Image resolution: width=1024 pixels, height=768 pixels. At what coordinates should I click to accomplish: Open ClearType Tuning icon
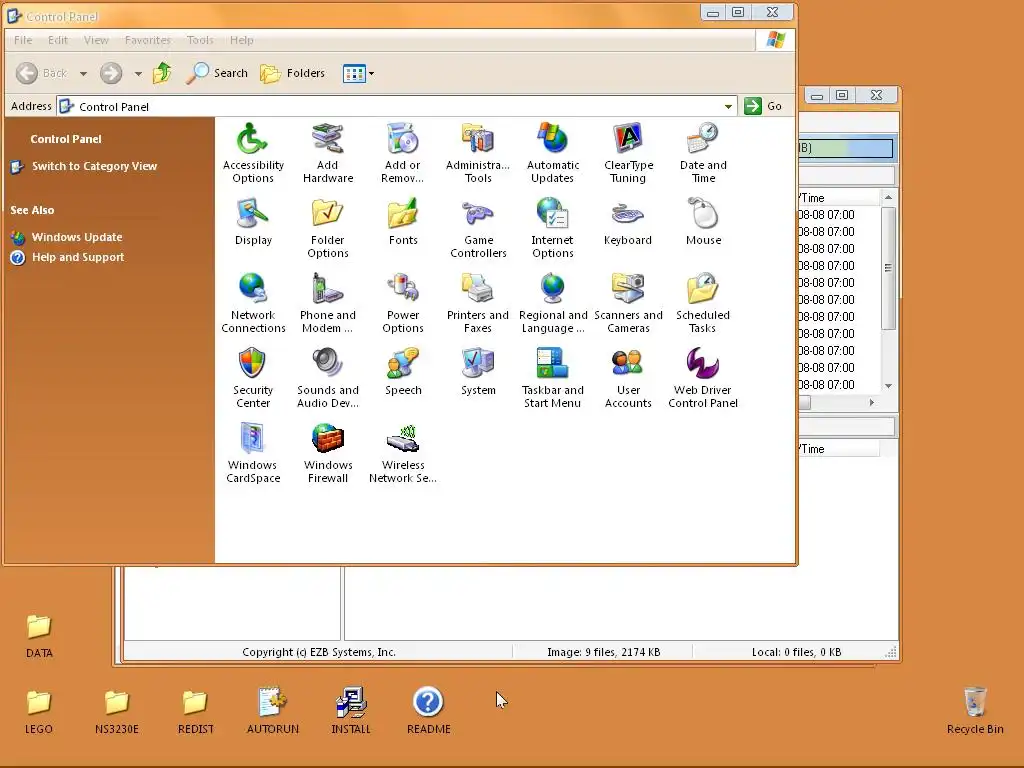(x=628, y=153)
